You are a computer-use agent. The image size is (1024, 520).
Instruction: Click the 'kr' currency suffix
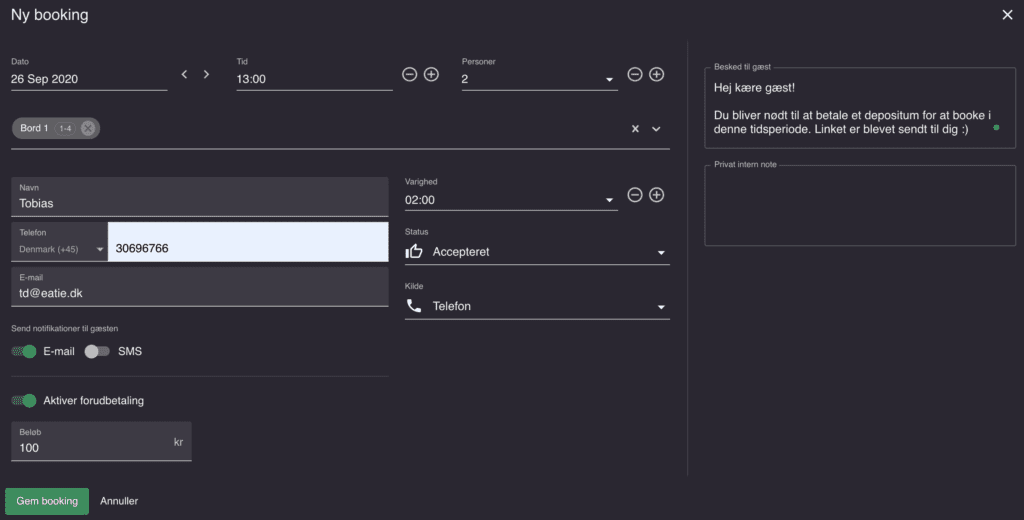(x=178, y=442)
